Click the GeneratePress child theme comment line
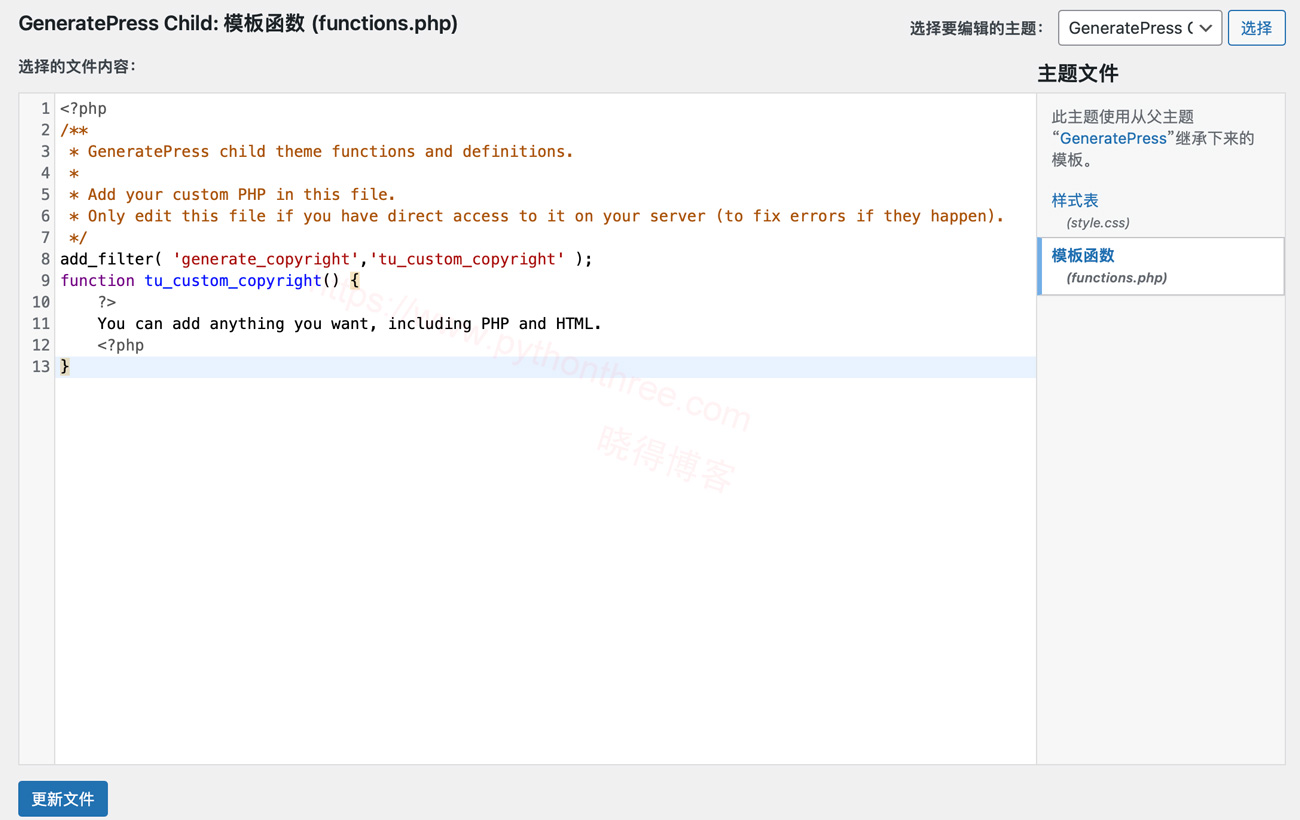 tap(321, 151)
